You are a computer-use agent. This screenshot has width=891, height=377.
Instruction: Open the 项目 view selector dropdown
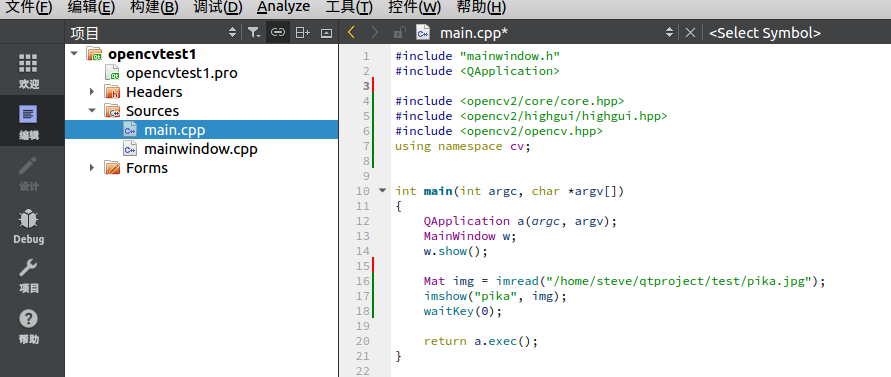(x=153, y=33)
